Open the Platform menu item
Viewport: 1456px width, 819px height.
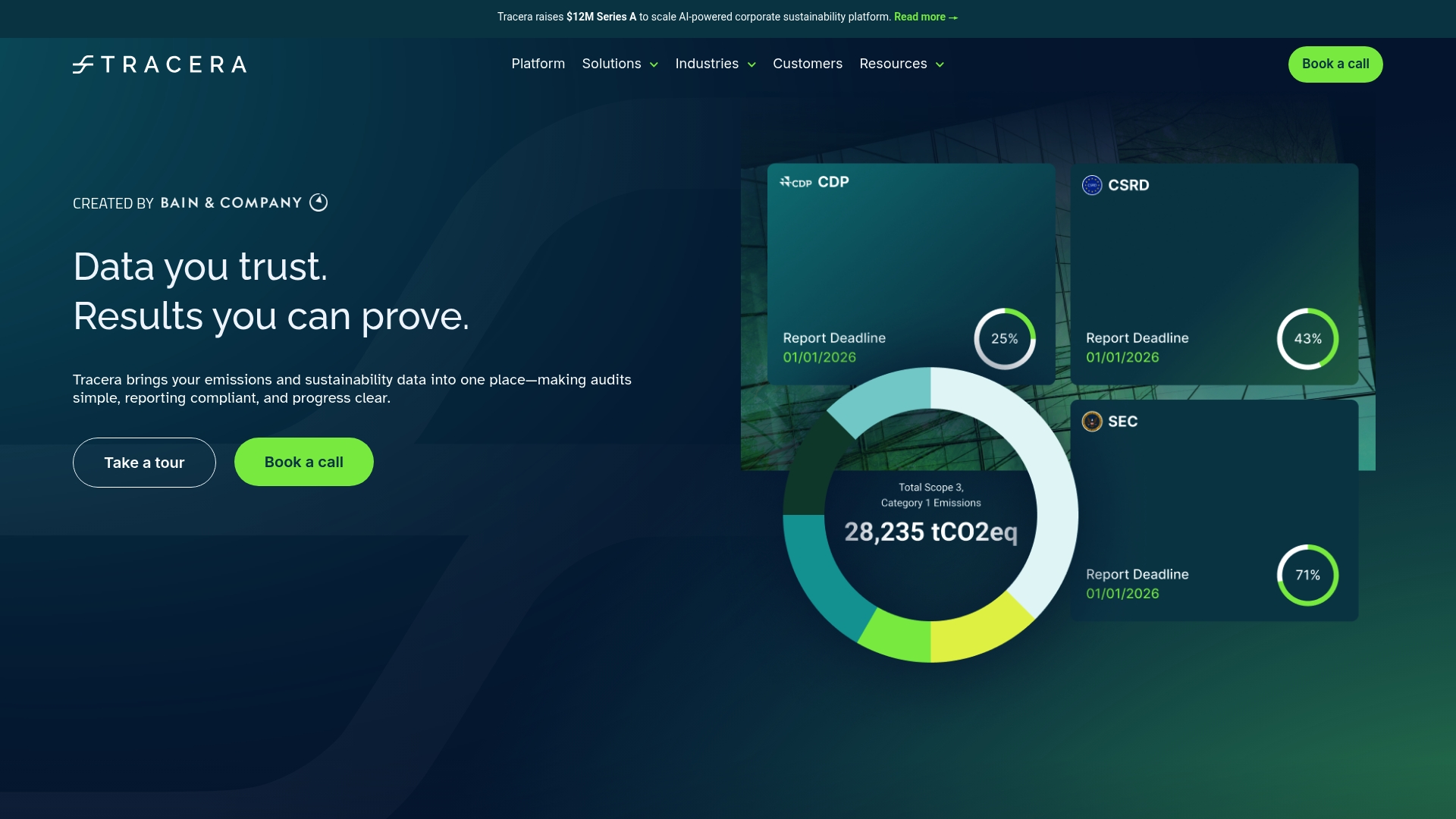pyautogui.click(x=538, y=64)
